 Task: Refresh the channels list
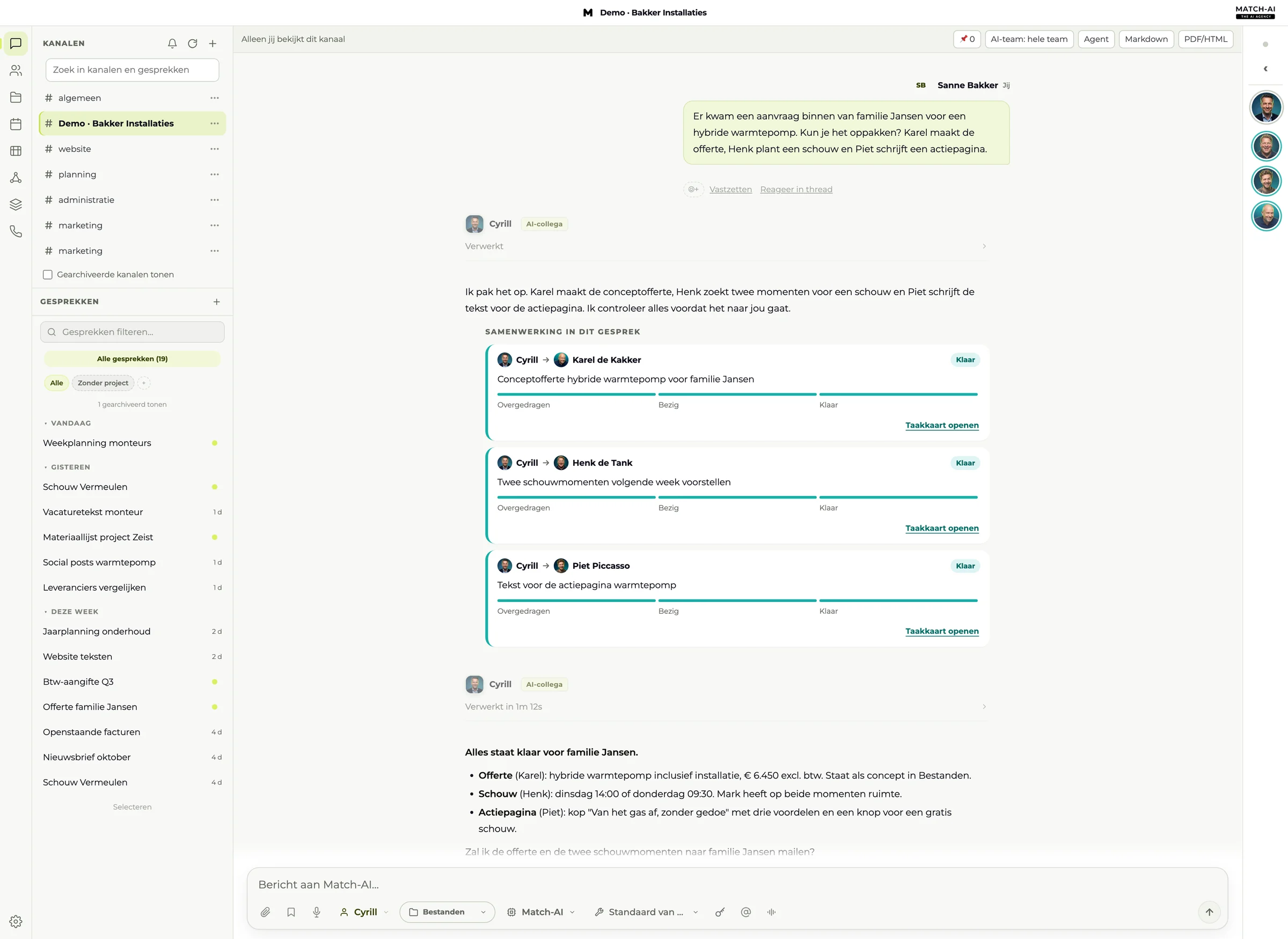(193, 43)
